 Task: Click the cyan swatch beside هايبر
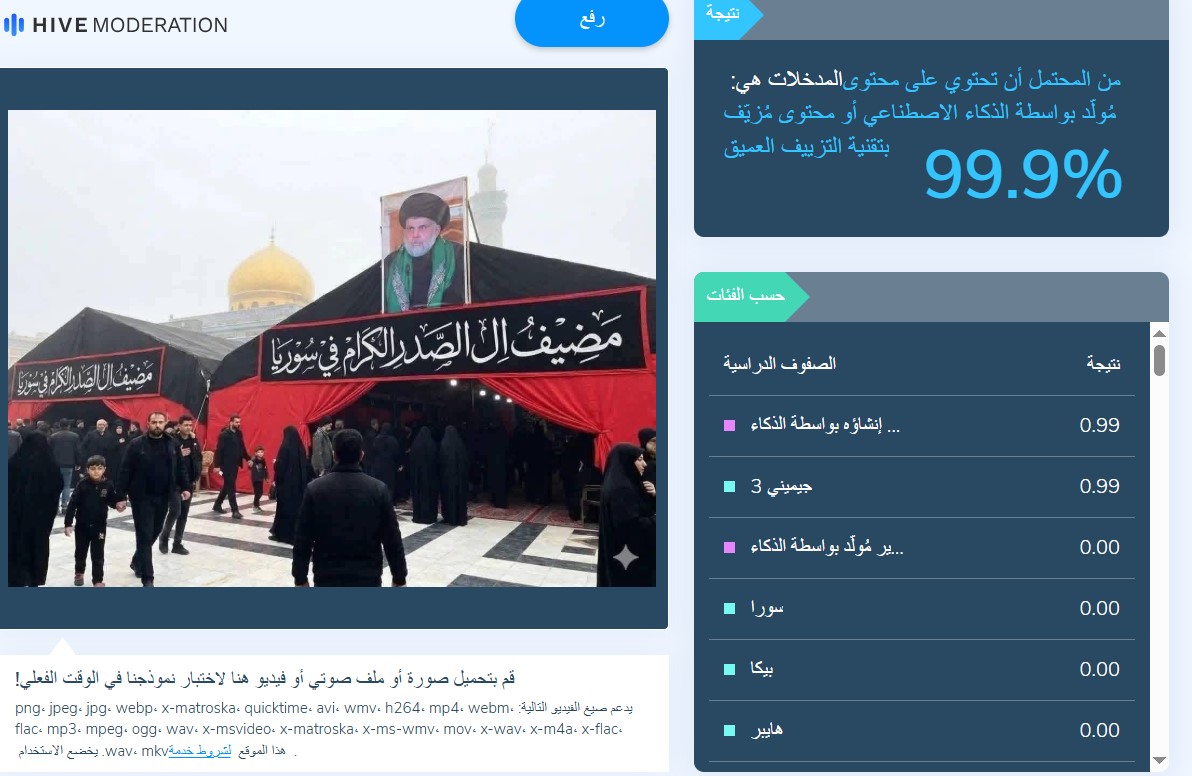tap(730, 730)
